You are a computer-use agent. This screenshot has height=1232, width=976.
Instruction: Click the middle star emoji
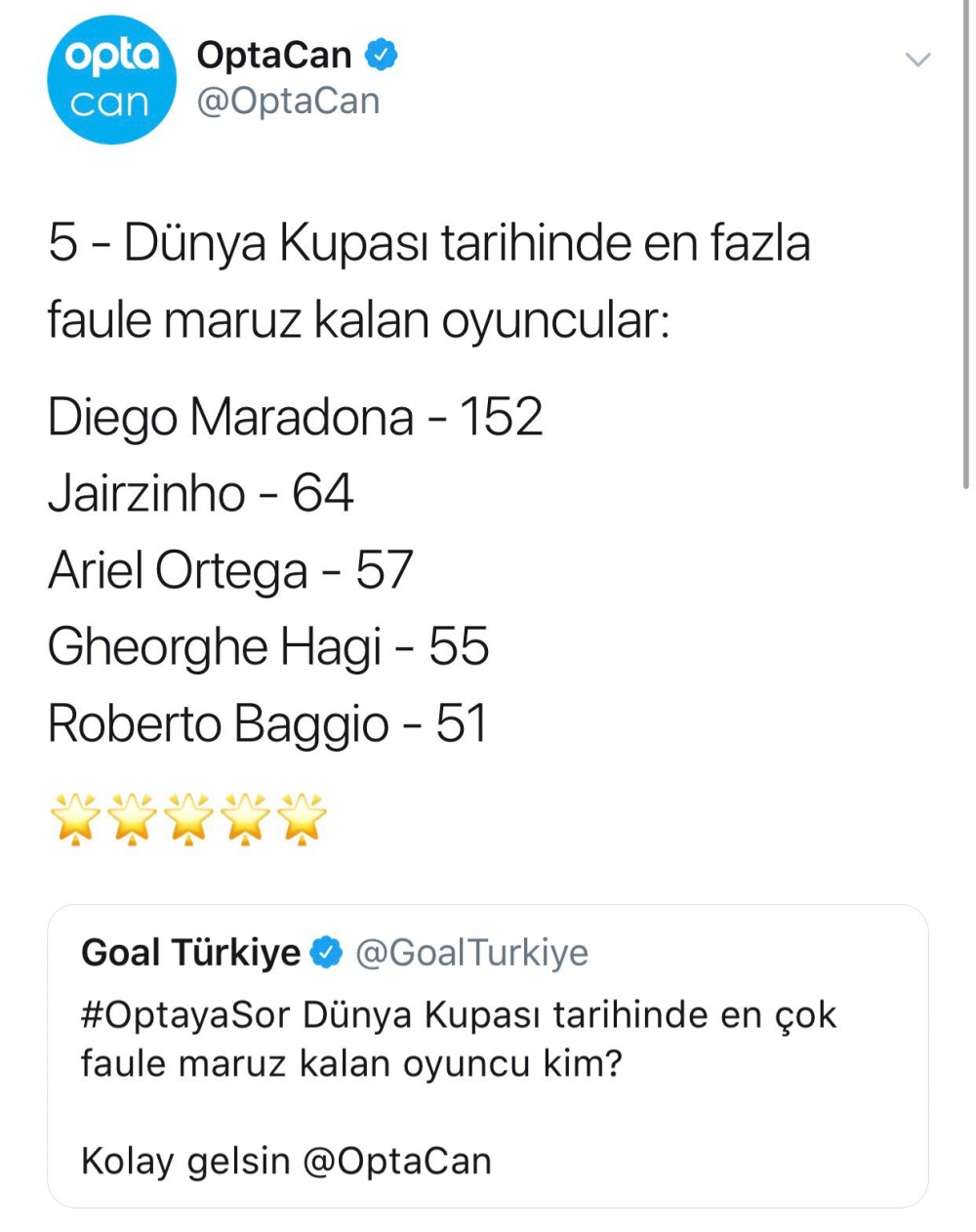(x=189, y=818)
